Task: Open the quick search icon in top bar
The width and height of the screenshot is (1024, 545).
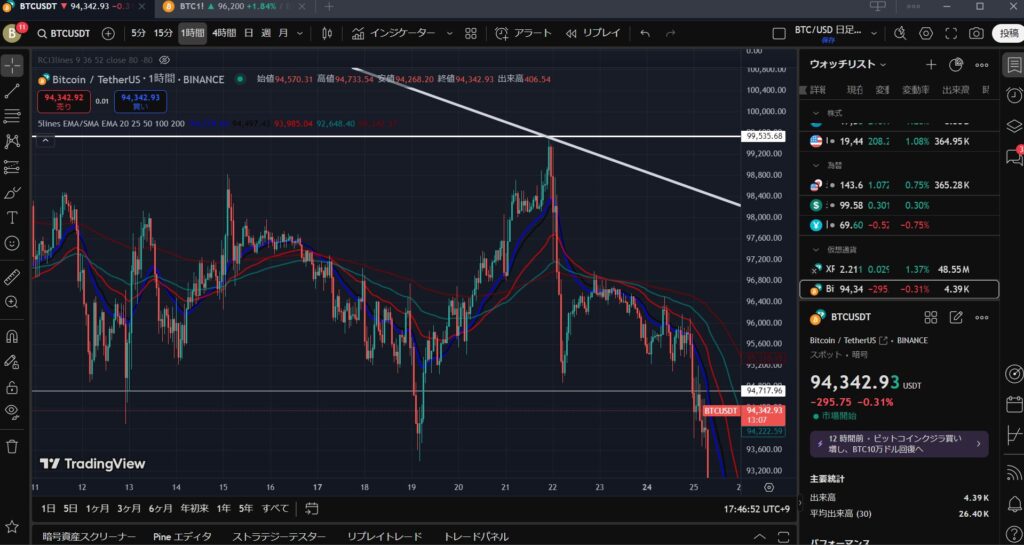Action: point(901,33)
